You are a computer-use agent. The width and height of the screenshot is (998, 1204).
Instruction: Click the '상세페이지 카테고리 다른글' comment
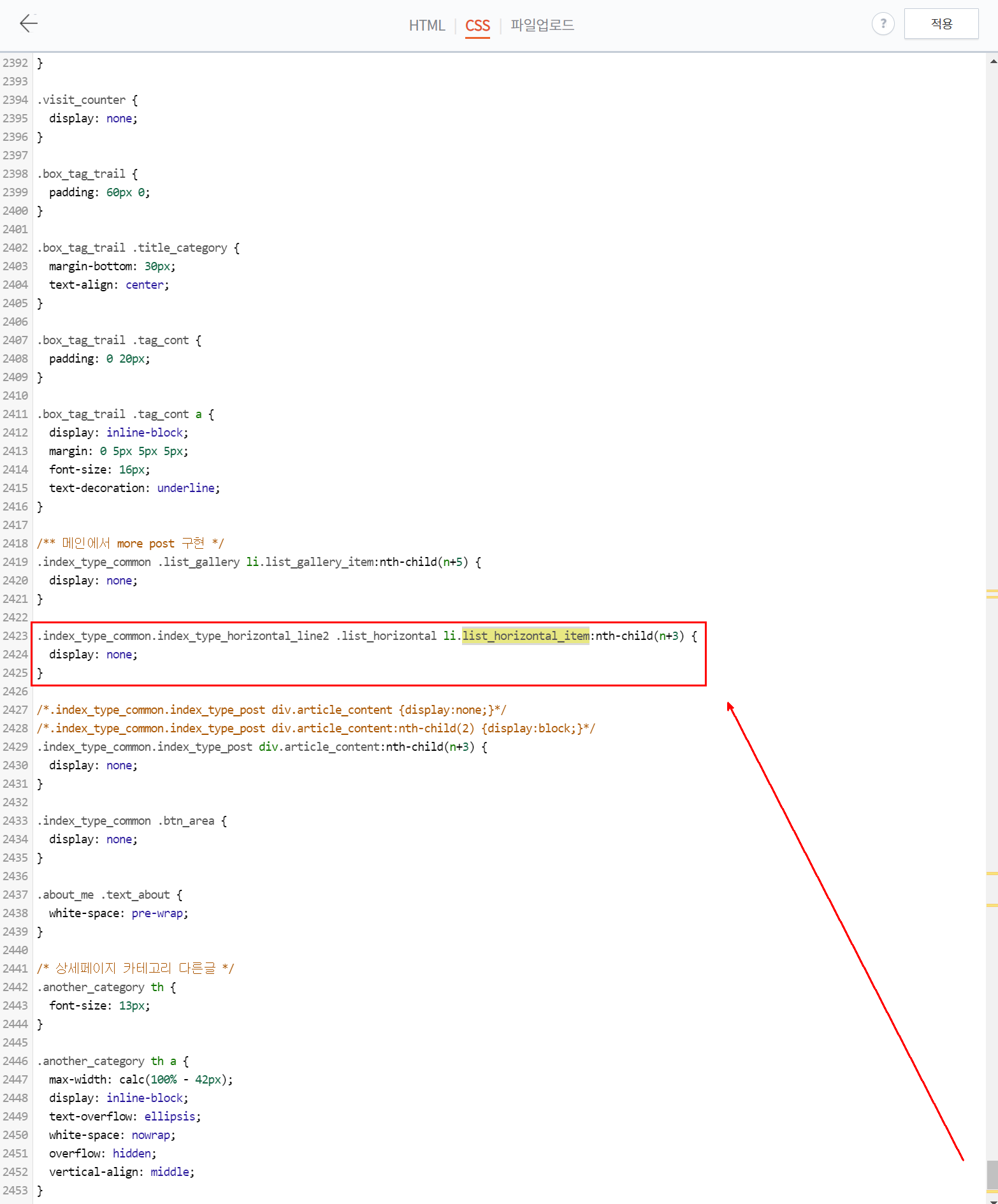click(x=135, y=969)
